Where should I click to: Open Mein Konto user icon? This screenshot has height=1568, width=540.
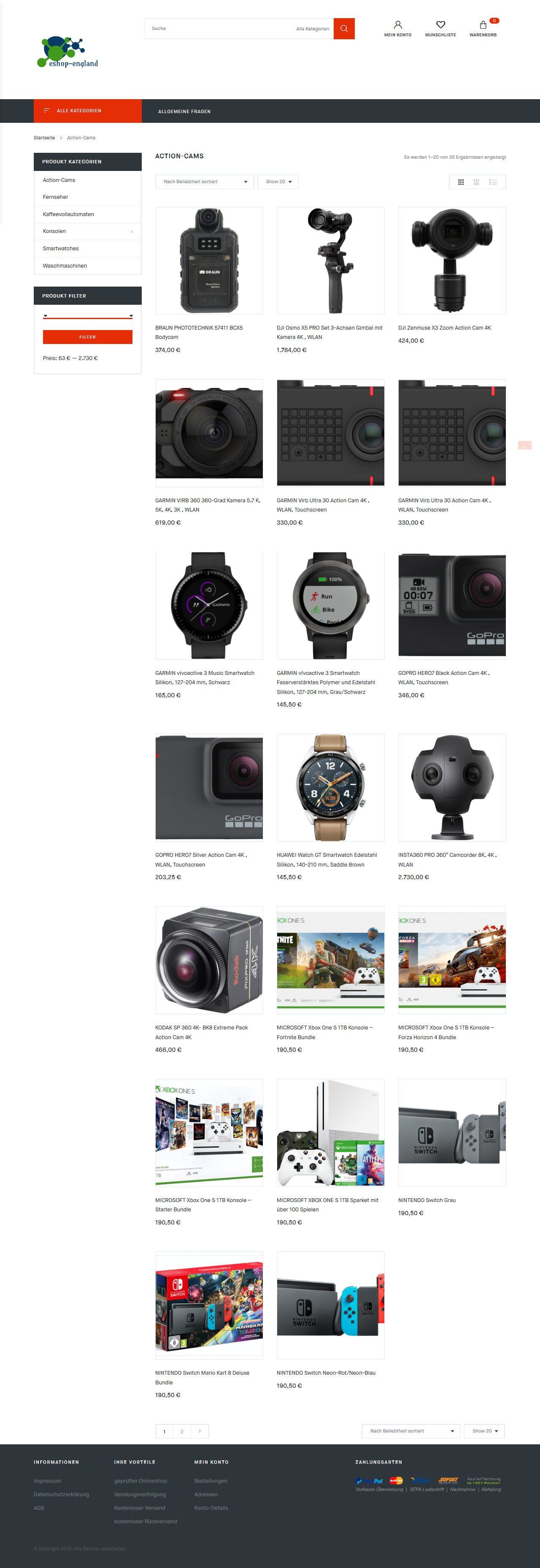click(x=398, y=25)
